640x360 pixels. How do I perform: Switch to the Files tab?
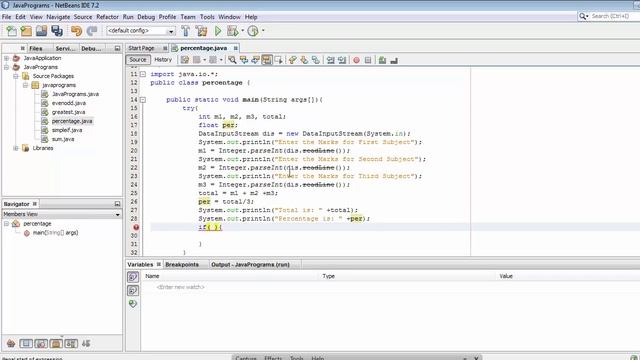pos(36,48)
